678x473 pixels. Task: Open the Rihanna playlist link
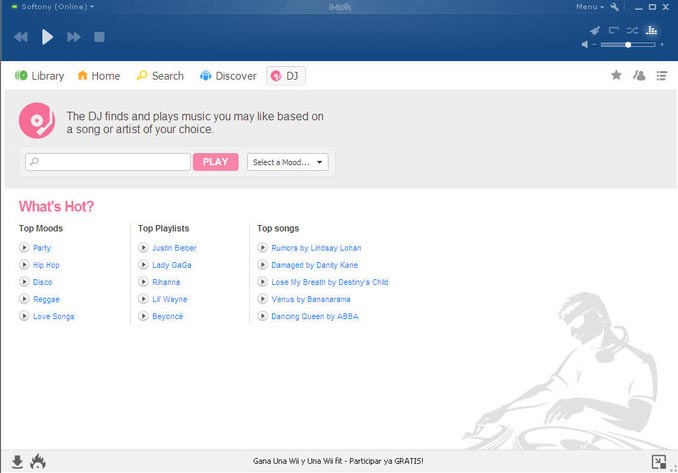166,282
